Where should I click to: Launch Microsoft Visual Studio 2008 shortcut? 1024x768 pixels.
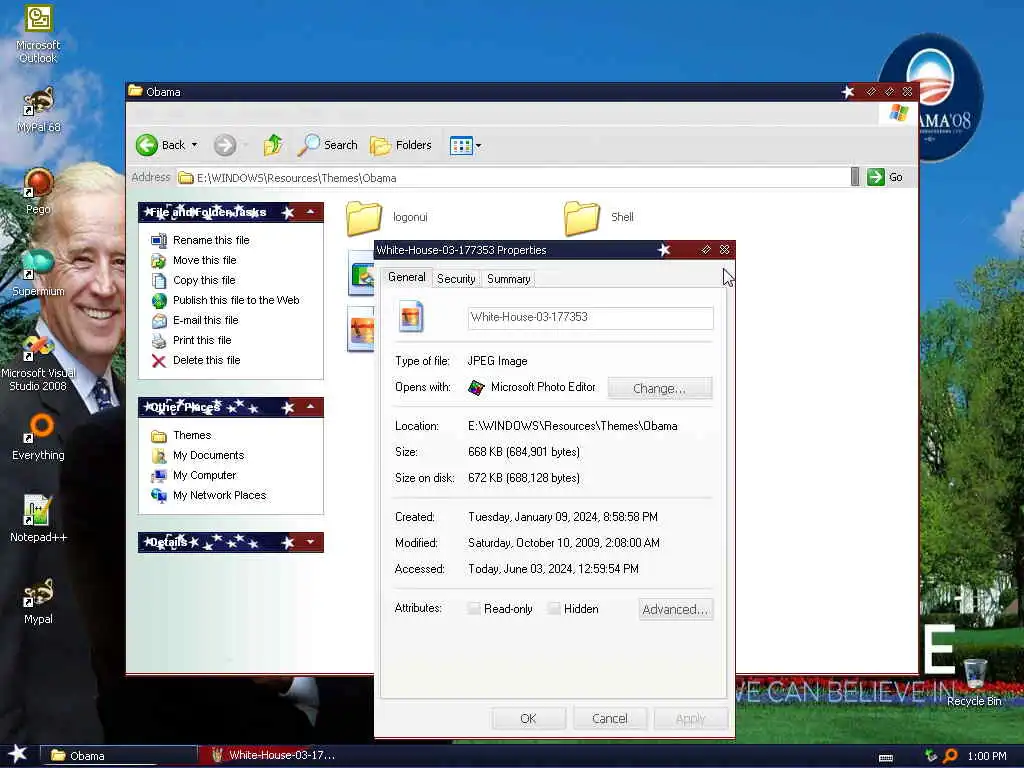tap(38, 362)
